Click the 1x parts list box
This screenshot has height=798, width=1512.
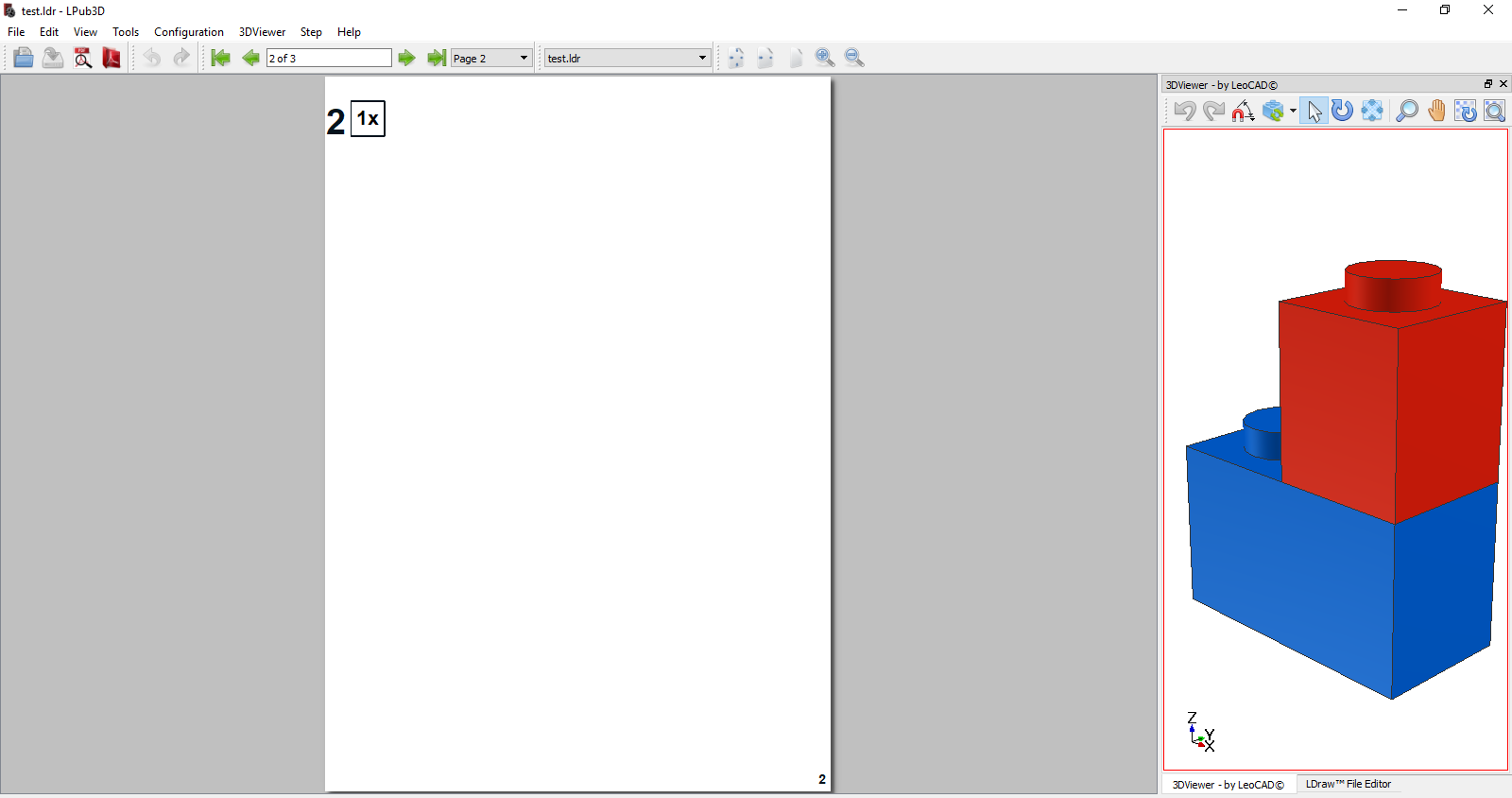pyautogui.click(x=368, y=119)
